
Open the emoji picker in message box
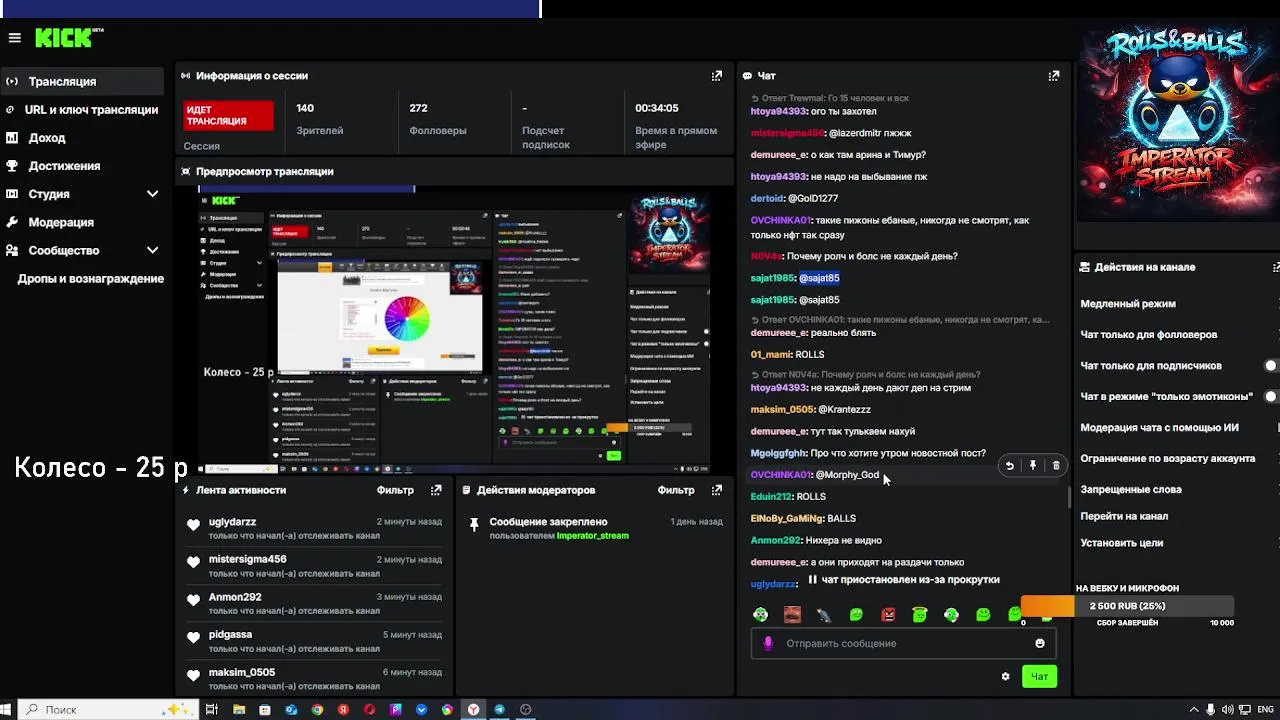[x=1040, y=643]
